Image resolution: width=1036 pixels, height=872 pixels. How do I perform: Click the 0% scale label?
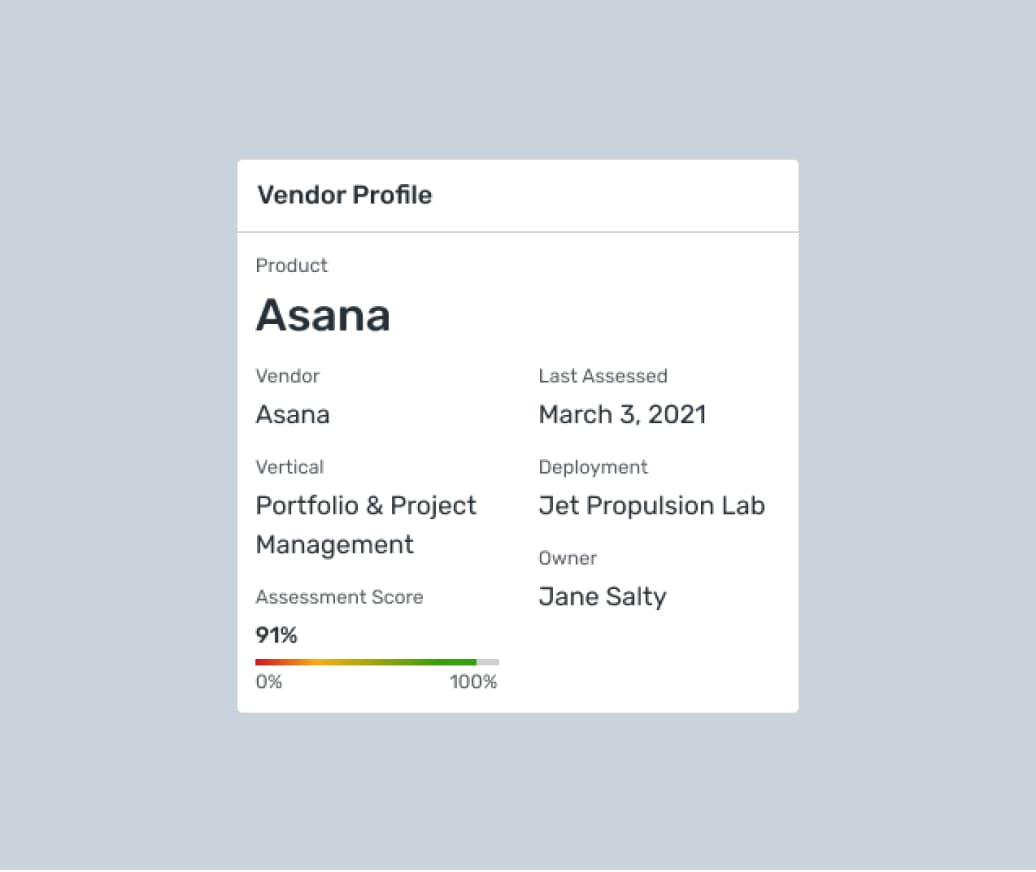click(x=269, y=682)
